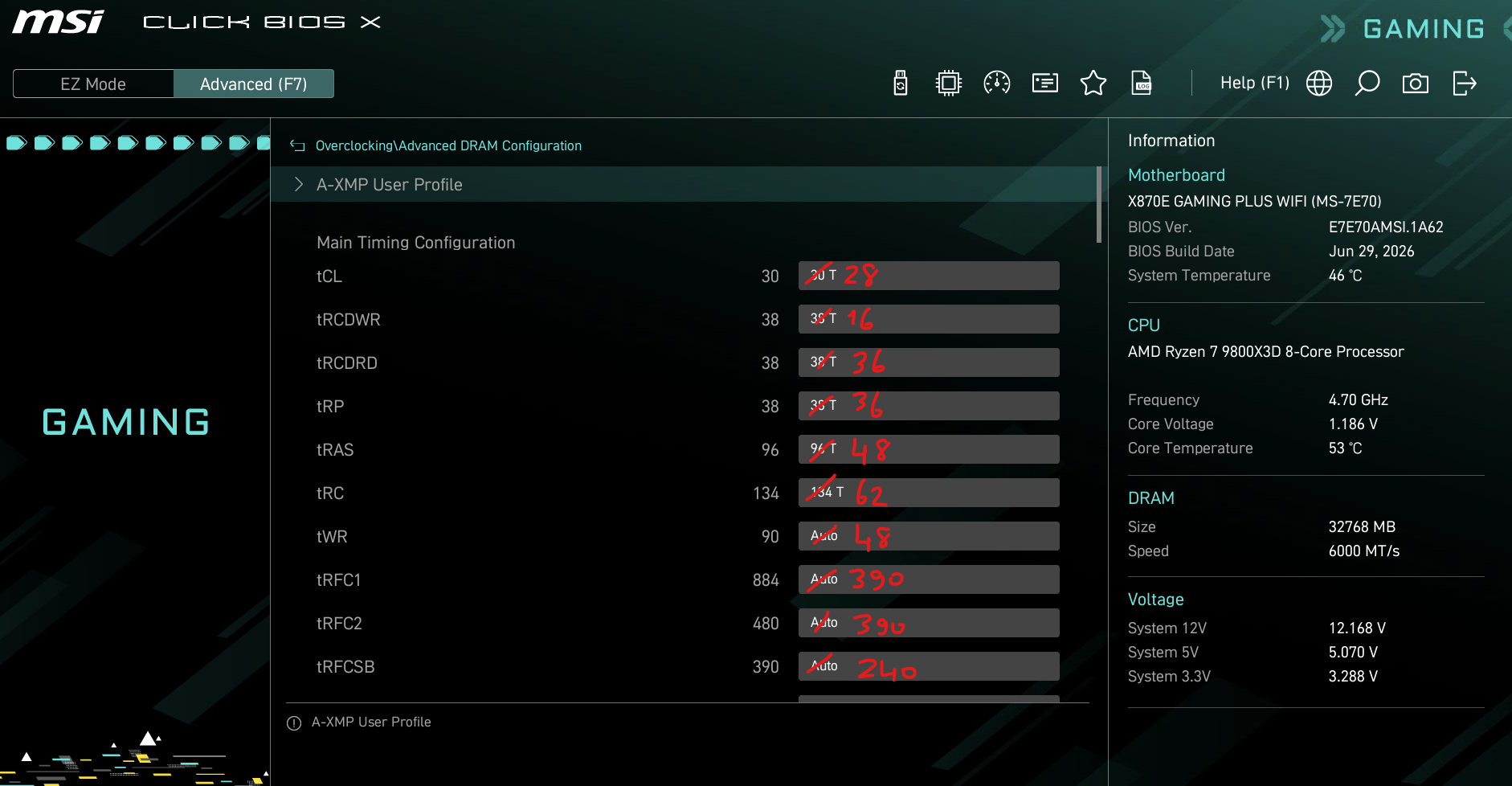Click the CPU frequency "4.70 GHz"
Image resolution: width=1512 pixels, height=786 pixels.
coord(1359,400)
